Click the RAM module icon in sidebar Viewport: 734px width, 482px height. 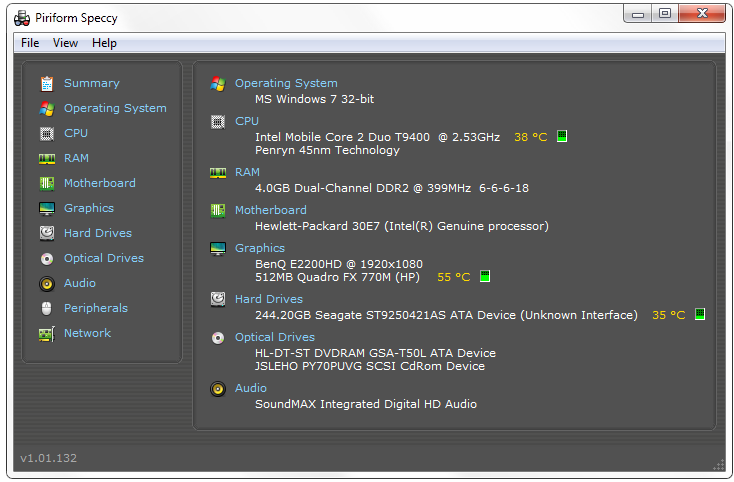(47, 159)
